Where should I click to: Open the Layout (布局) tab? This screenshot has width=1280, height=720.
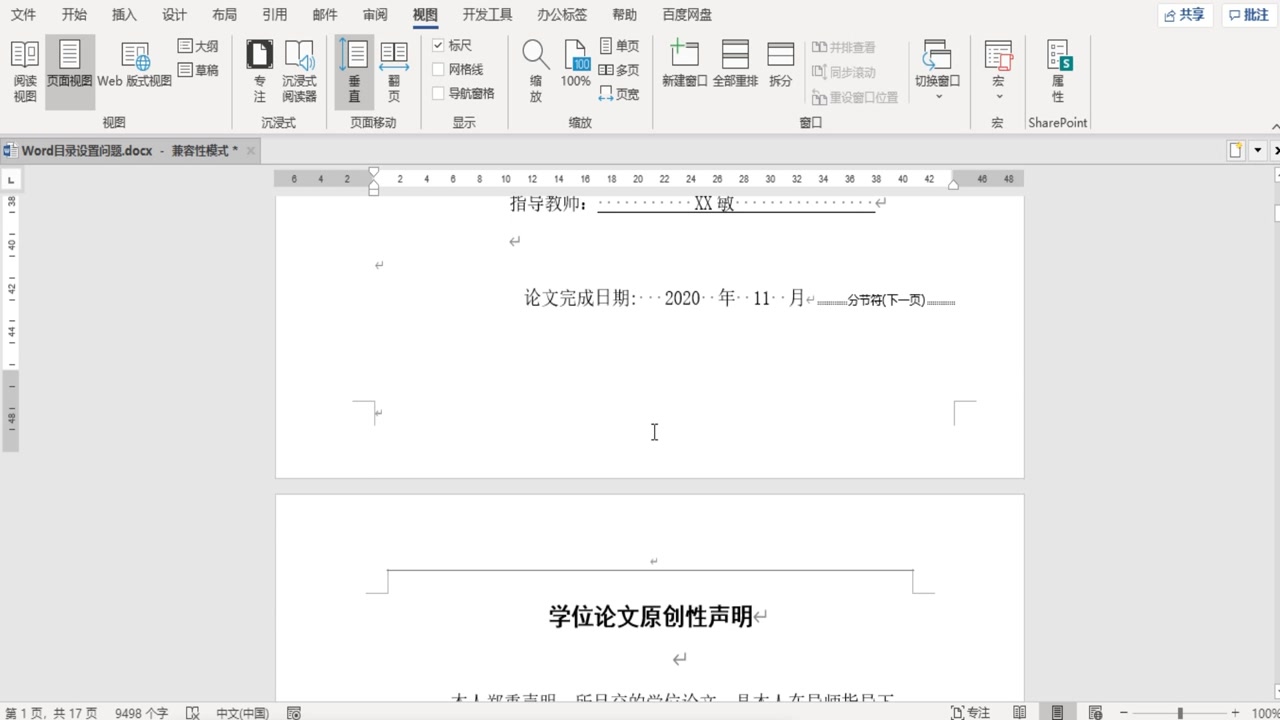[x=224, y=15]
